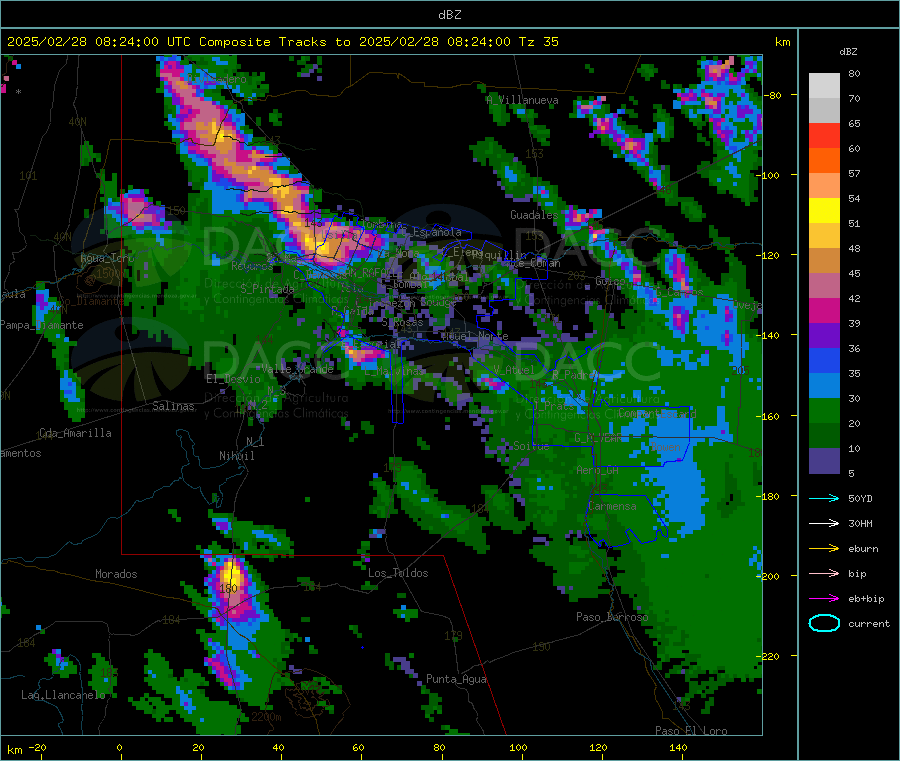Click the 'dBZ' label above the color scale
900x761 pixels.
pyautogui.click(x=848, y=52)
